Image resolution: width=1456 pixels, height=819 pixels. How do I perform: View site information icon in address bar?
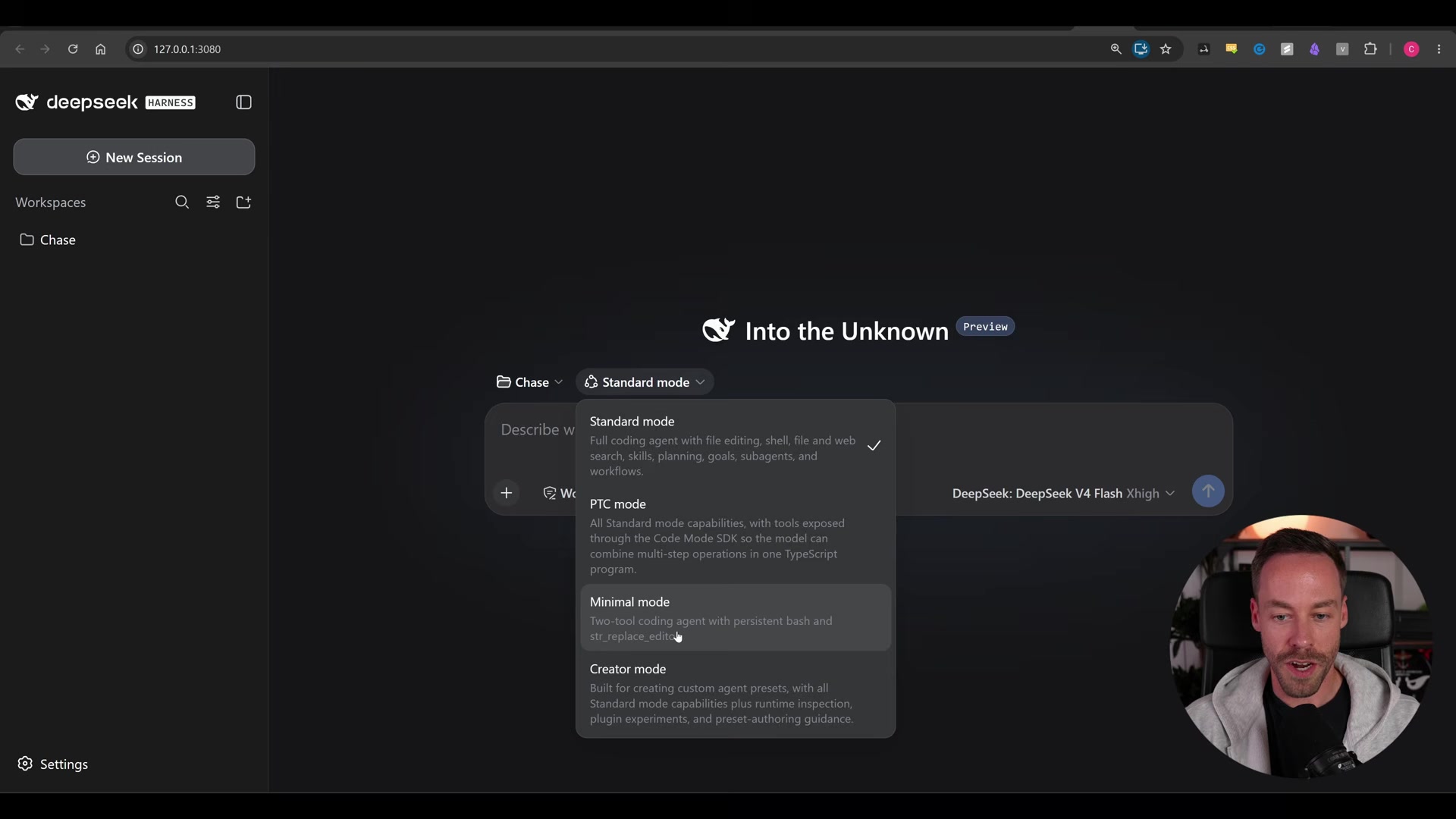pos(138,49)
